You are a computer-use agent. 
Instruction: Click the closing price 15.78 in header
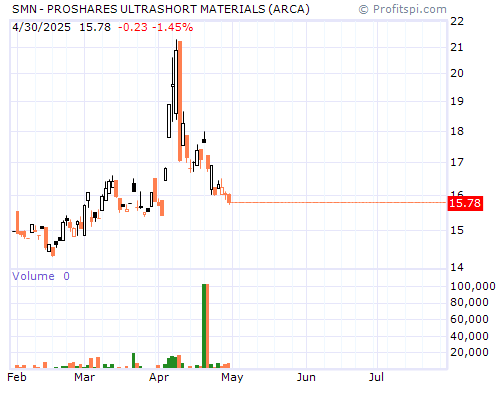(95, 27)
